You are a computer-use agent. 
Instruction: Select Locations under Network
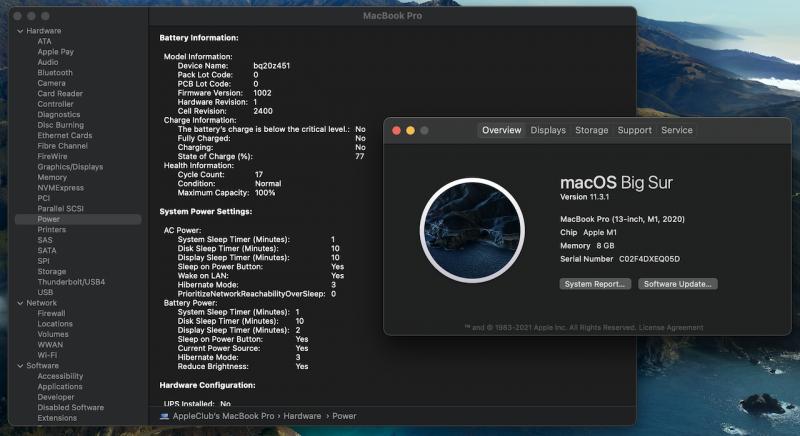point(55,324)
